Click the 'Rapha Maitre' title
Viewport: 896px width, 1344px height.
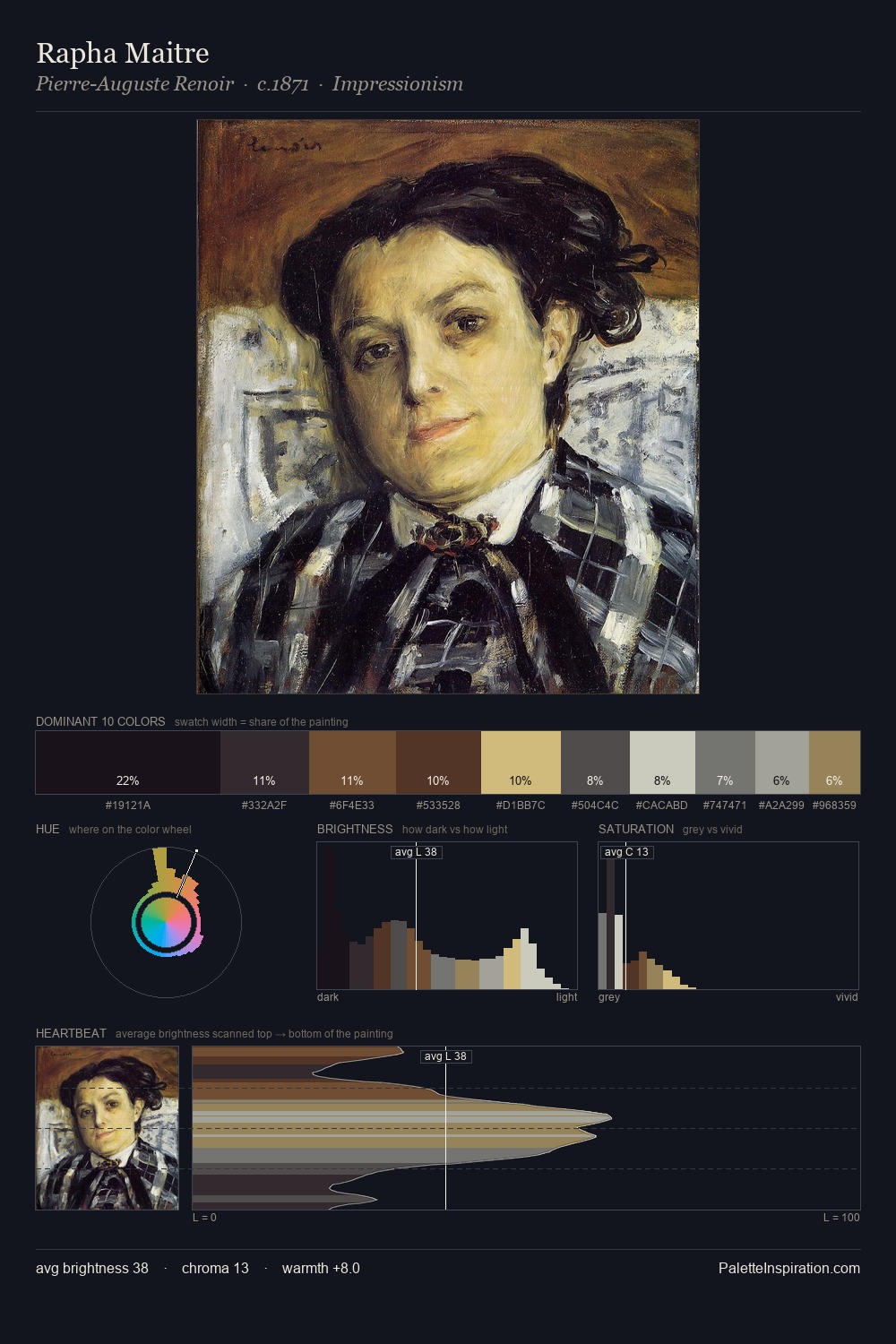click(123, 53)
